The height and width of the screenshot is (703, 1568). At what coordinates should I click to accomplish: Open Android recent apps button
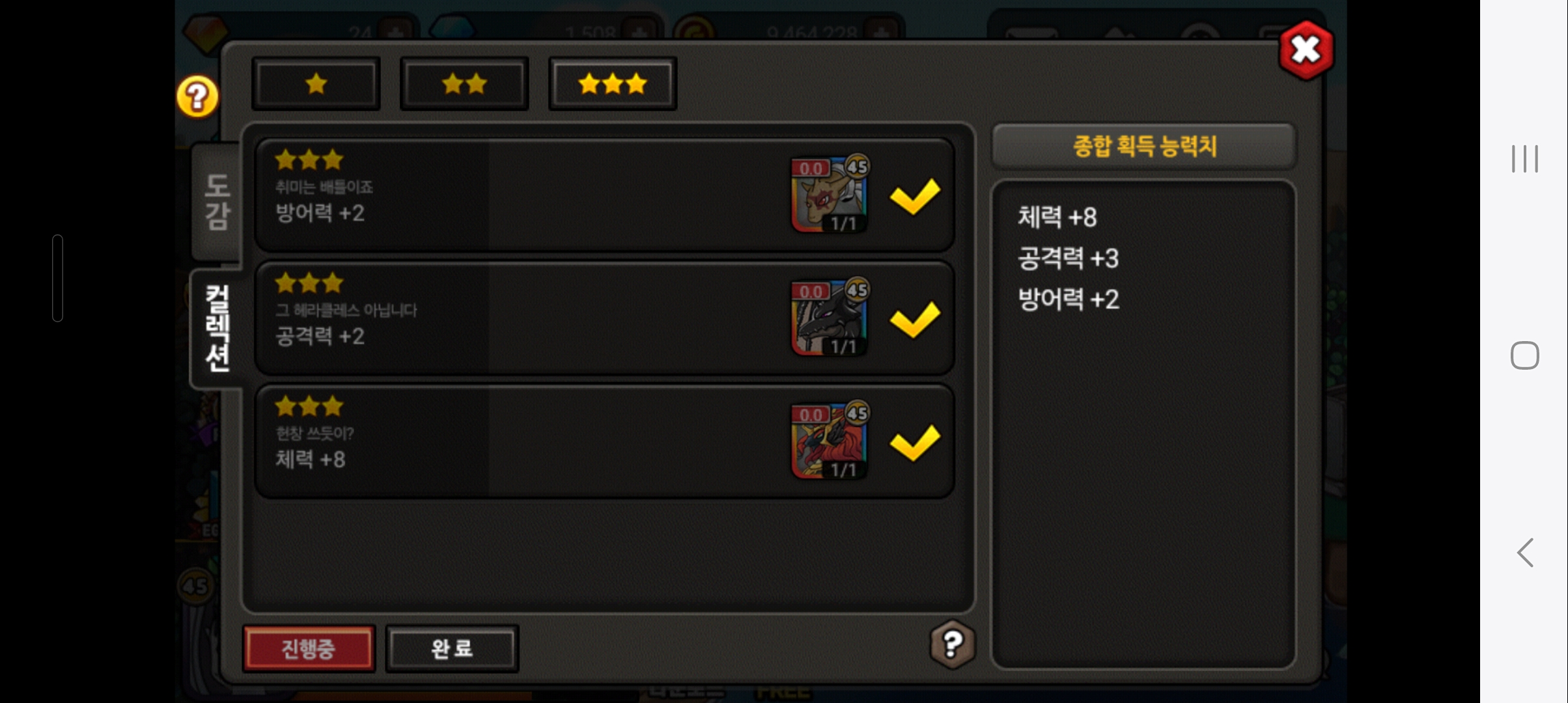[1524, 159]
